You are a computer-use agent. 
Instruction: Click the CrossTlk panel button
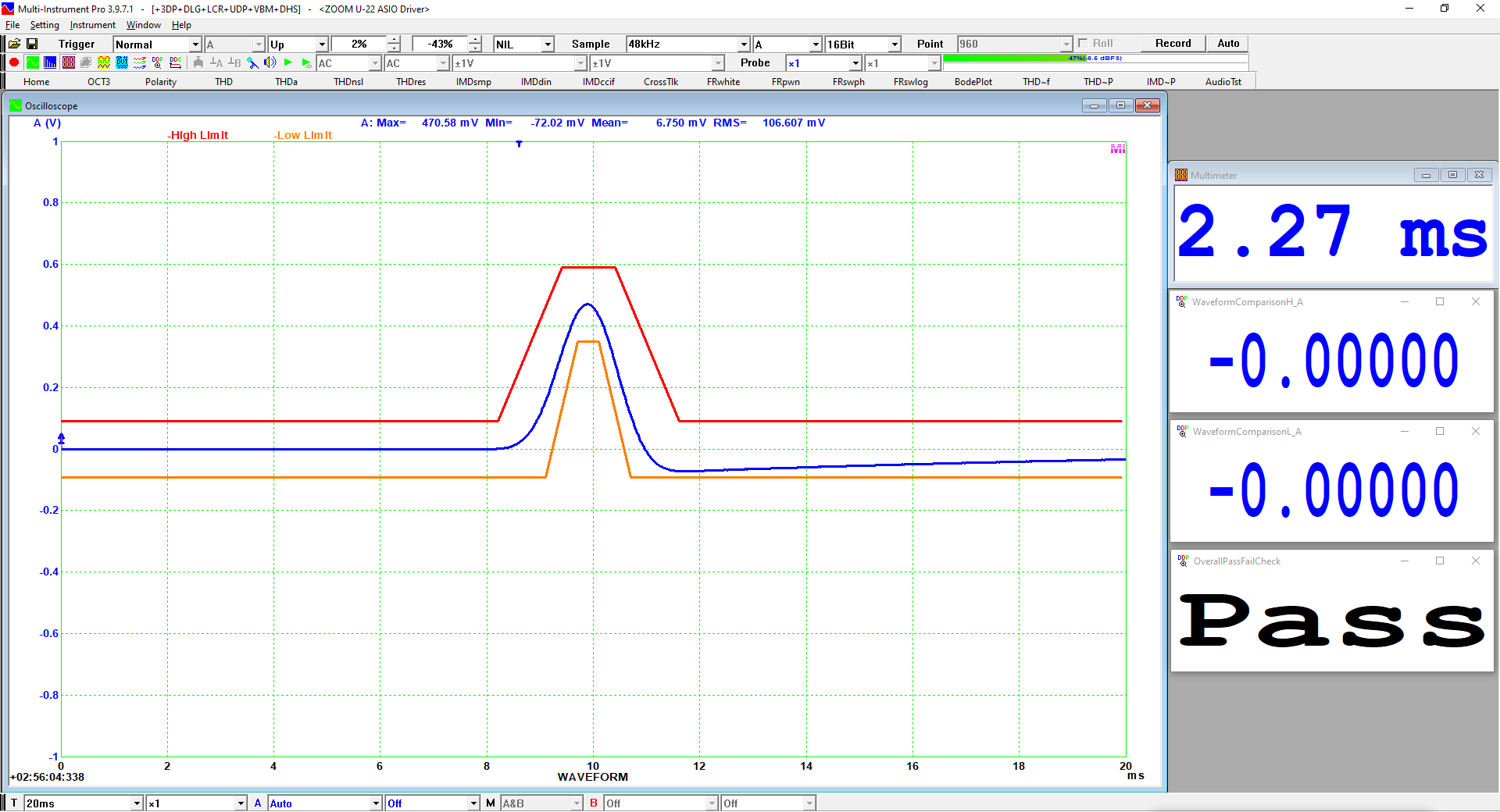(661, 81)
